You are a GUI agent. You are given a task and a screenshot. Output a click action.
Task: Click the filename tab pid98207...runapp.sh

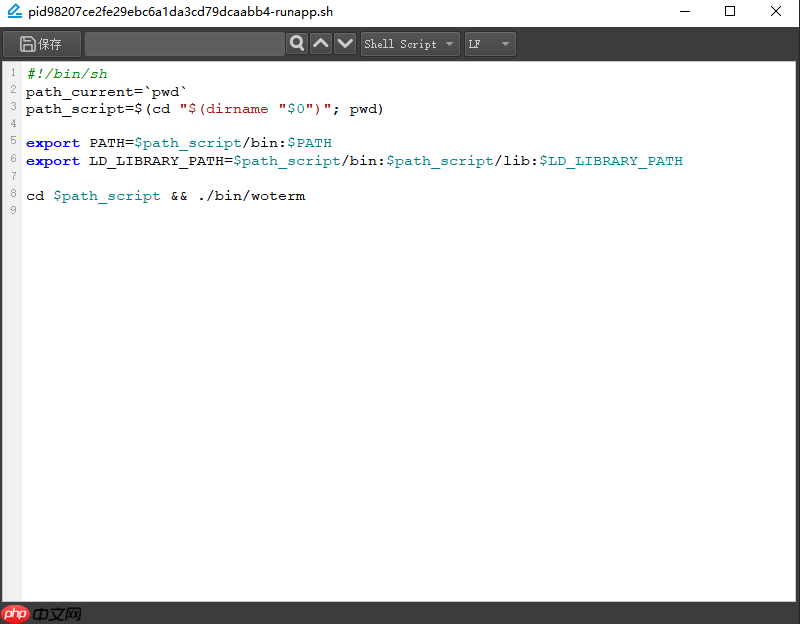coord(180,12)
